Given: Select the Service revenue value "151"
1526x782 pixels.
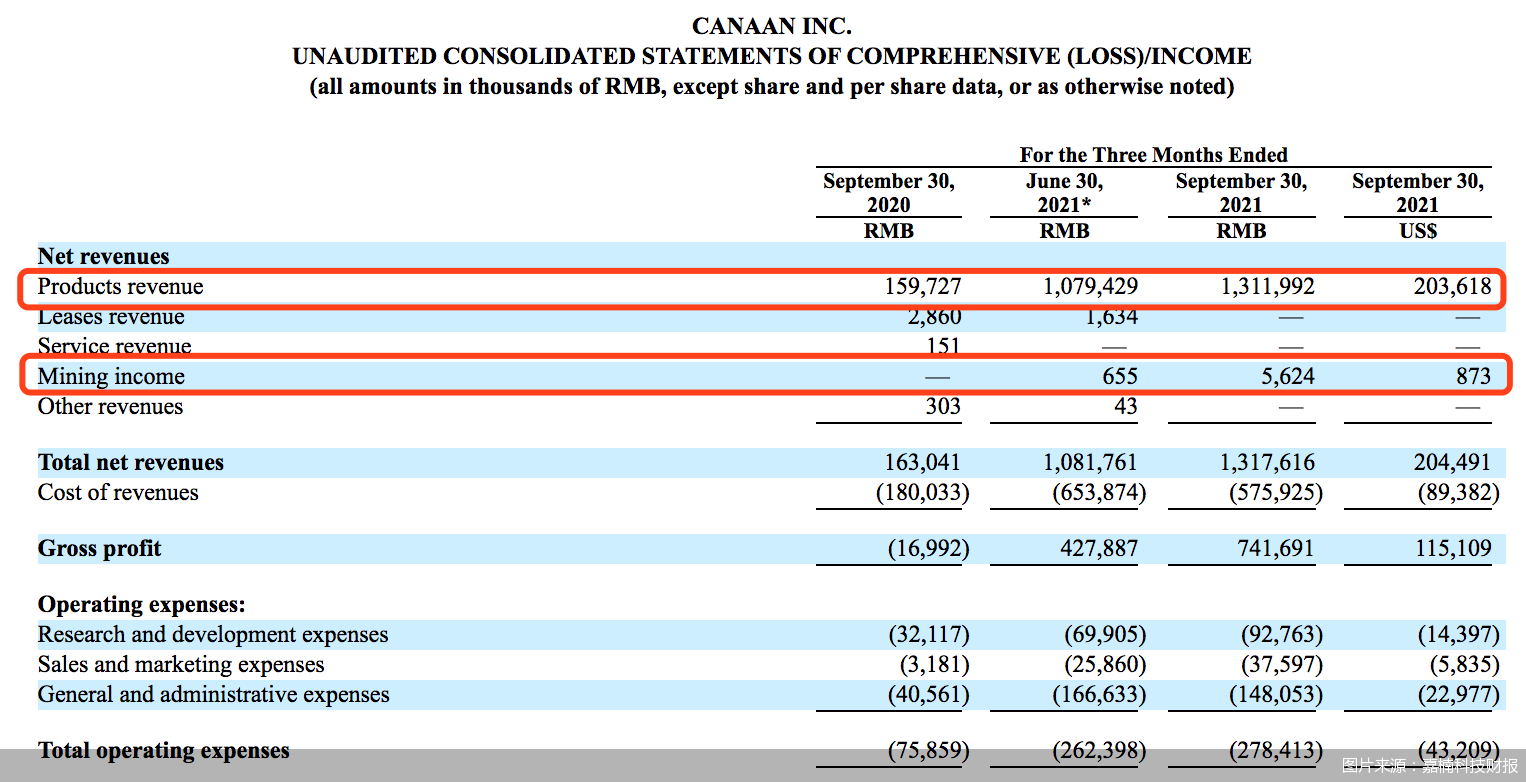Looking at the screenshot, I should coord(943,347).
